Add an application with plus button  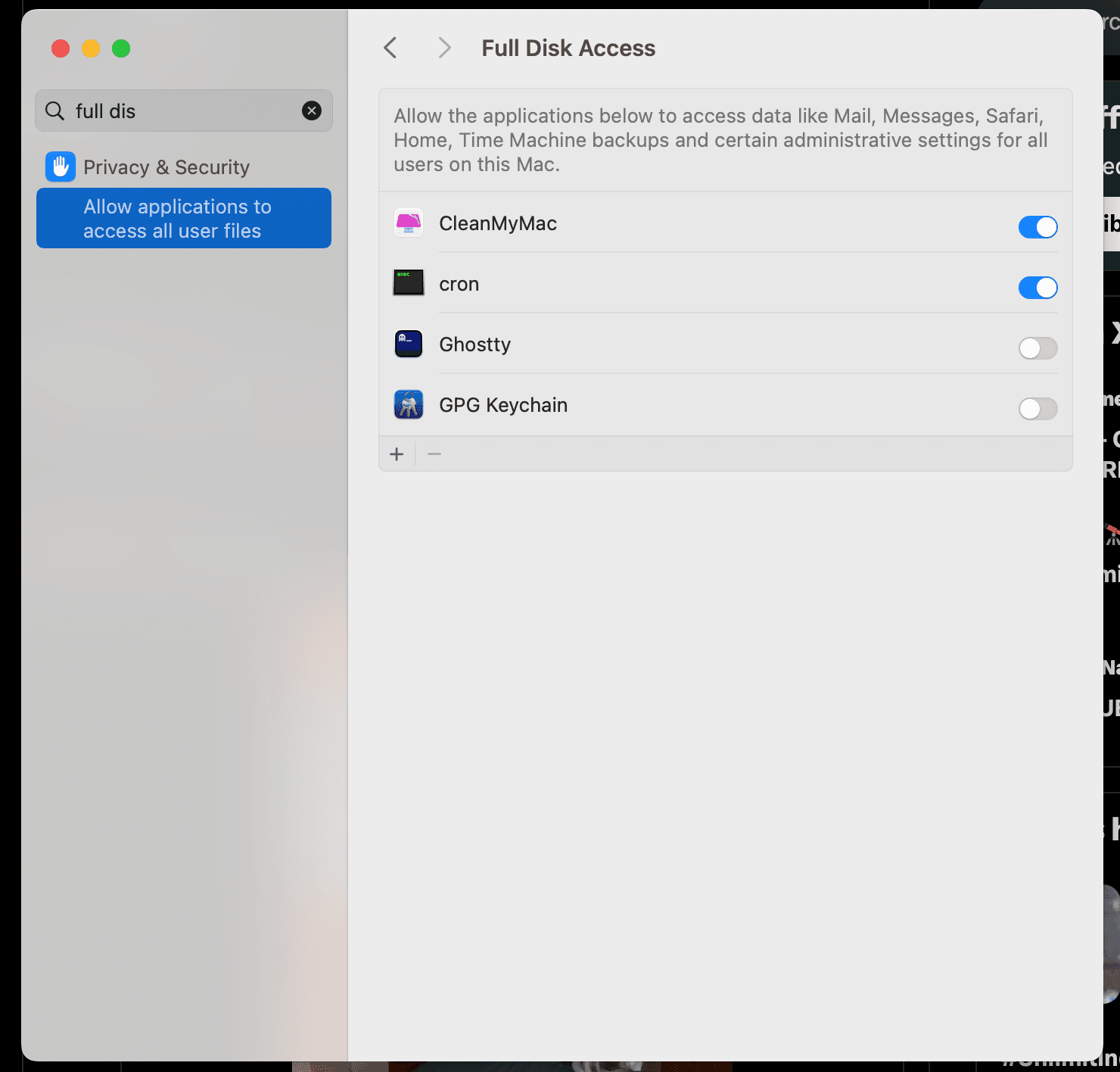(x=397, y=454)
